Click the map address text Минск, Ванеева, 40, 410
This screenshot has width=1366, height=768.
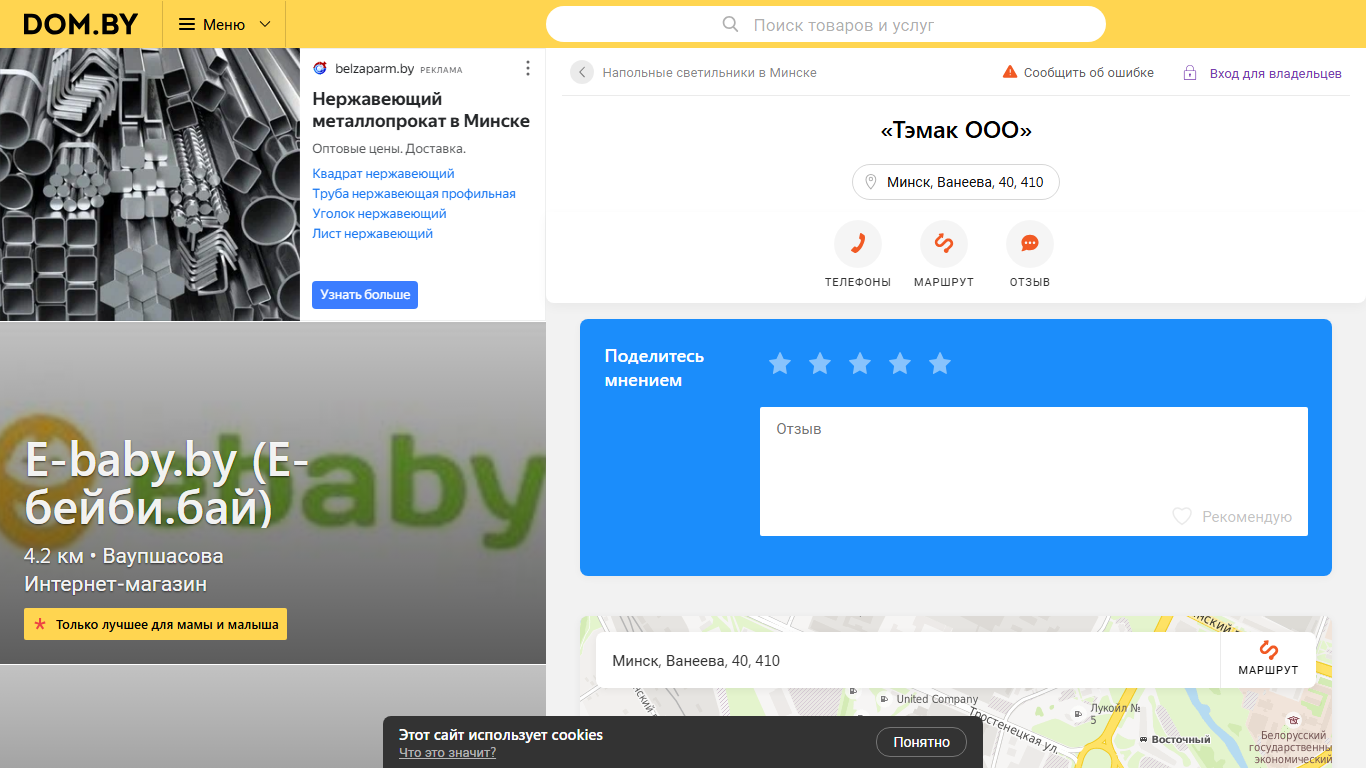tap(696, 661)
